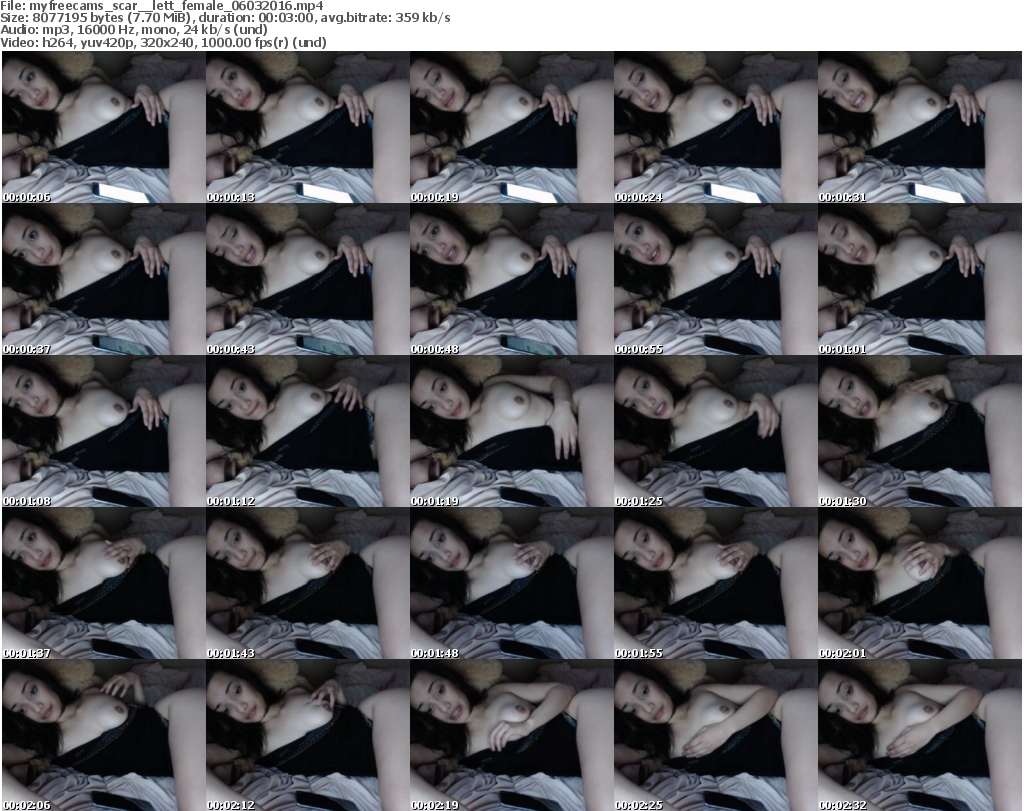Click the thumbnail labeled 00:00:37
The image size is (1024, 811).
[x=103, y=280]
